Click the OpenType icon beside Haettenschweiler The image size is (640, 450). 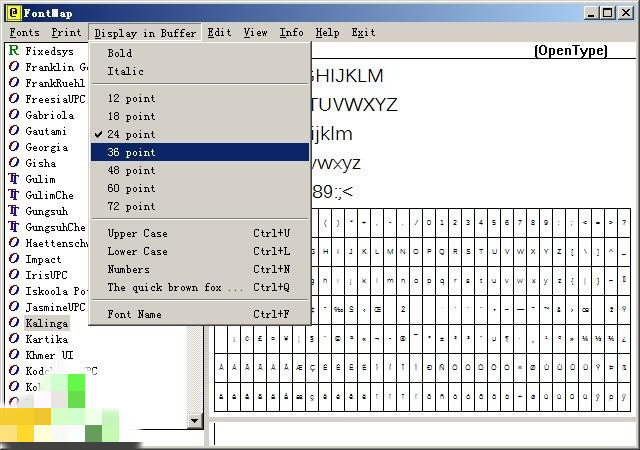(x=14, y=243)
